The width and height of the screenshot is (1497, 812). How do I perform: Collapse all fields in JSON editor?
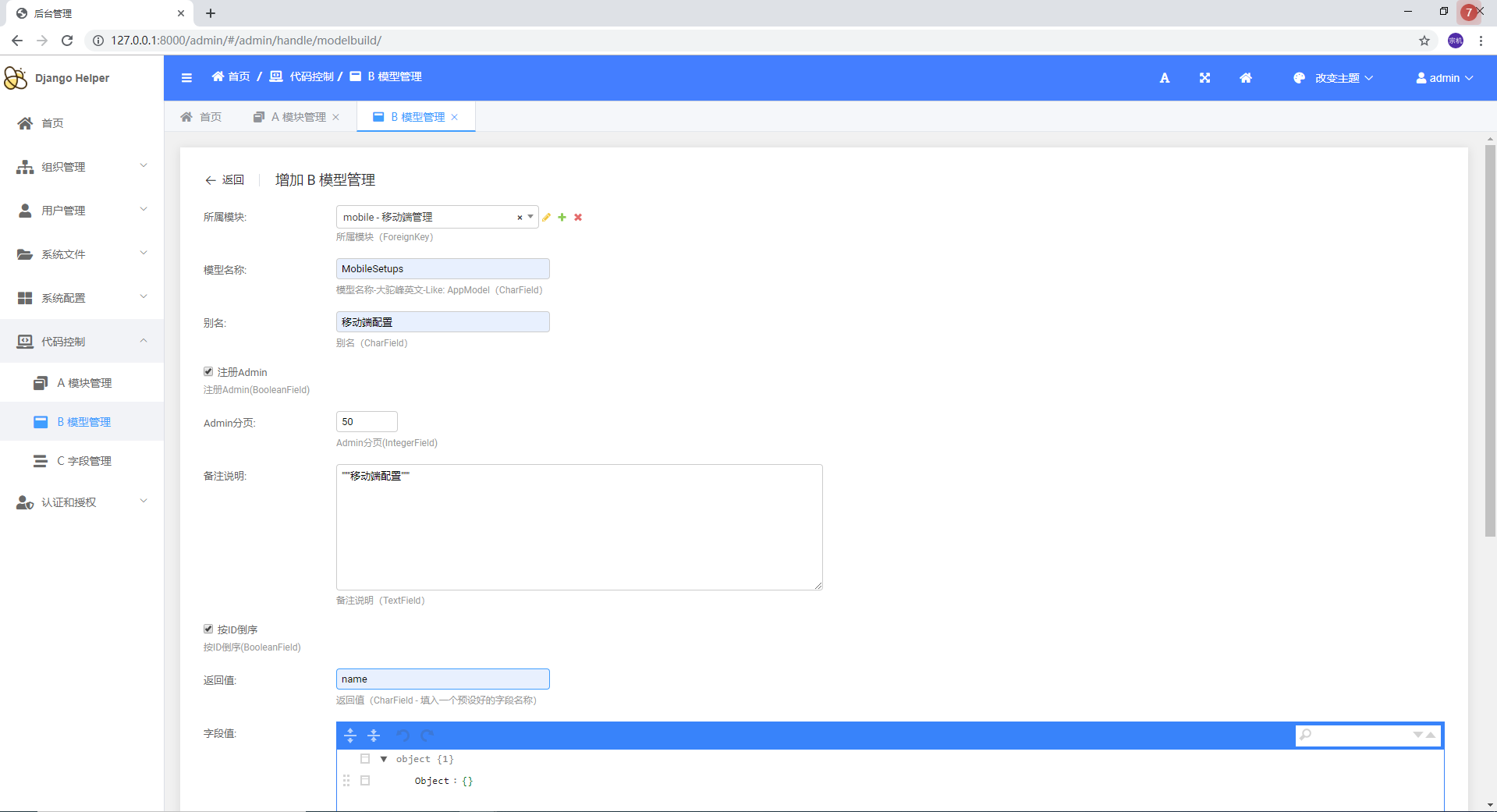(374, 736)
